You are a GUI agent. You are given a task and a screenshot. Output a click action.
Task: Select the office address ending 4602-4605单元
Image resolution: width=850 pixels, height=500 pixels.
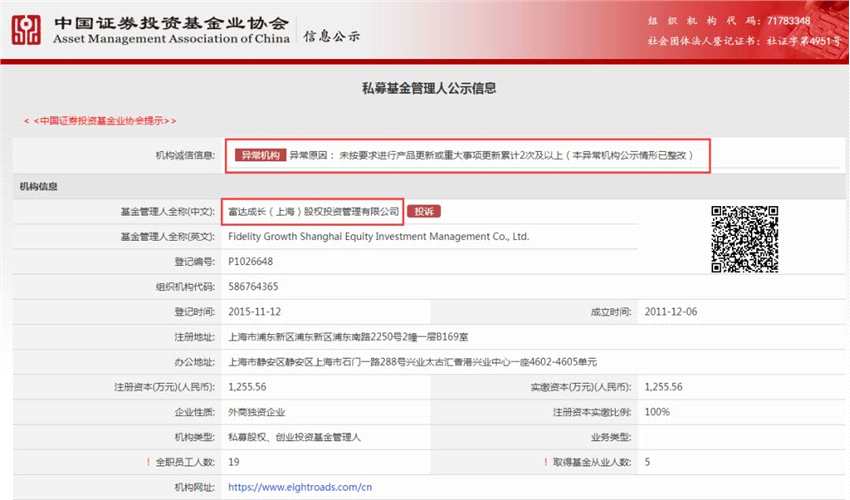(413, 362)
